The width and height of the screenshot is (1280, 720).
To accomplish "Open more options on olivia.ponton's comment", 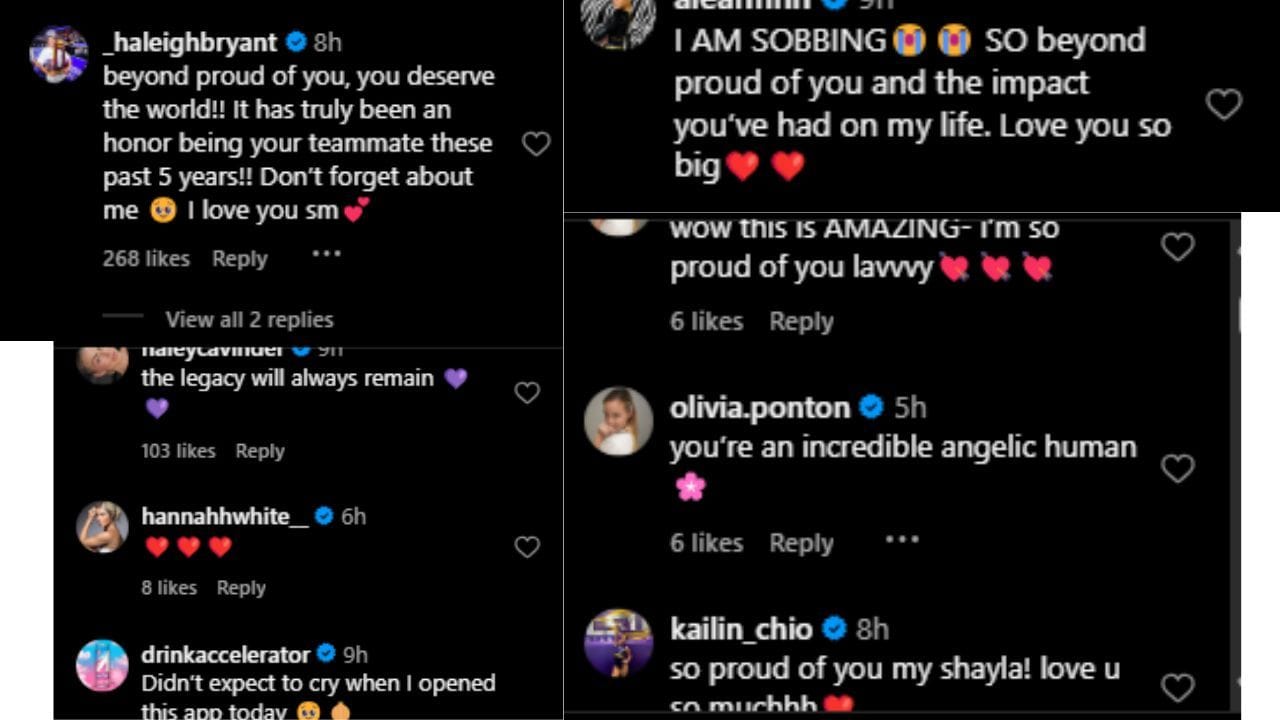I will 901,540.
